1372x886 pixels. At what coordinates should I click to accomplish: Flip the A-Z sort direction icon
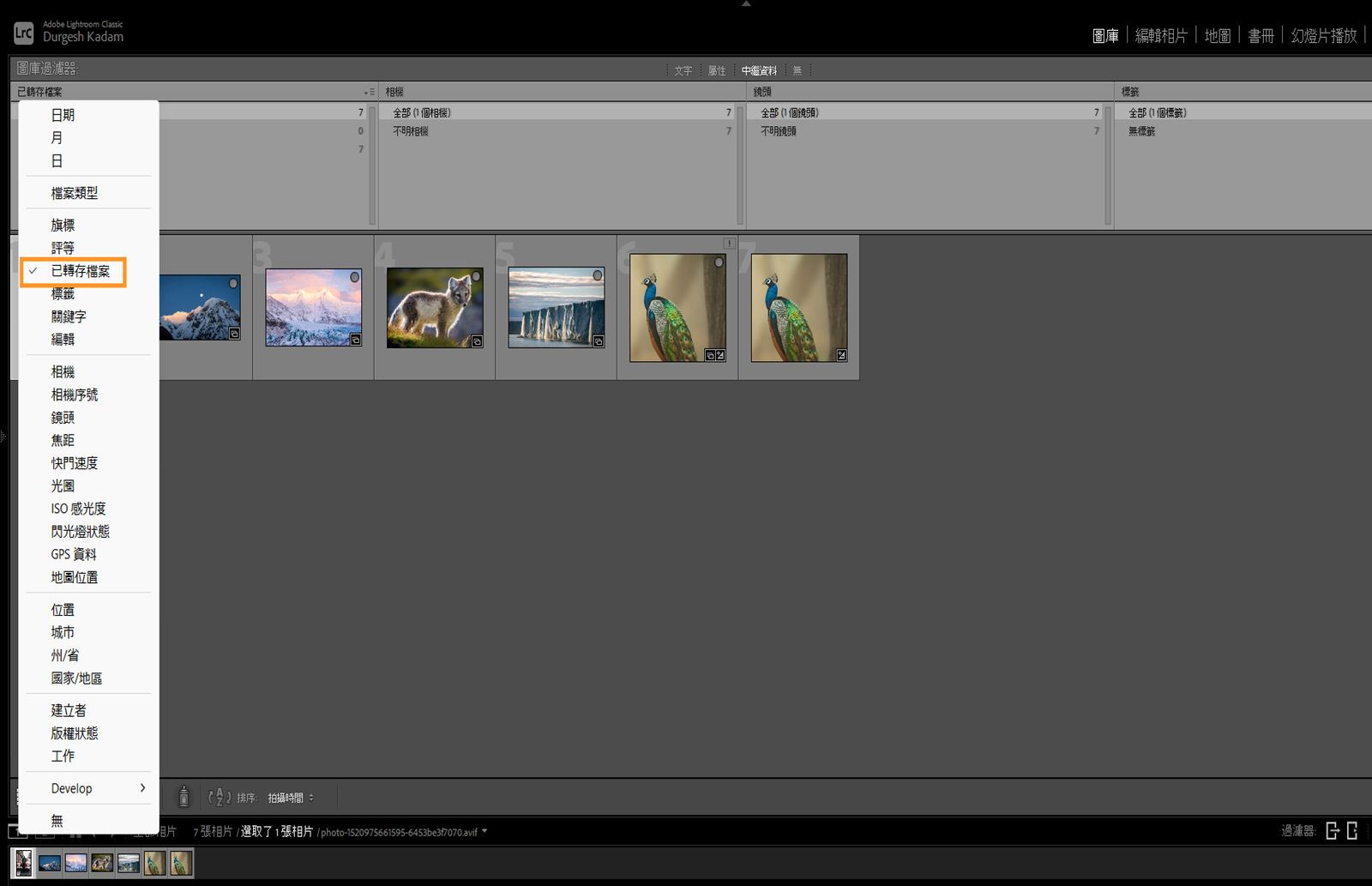click(x=220, y=797)
